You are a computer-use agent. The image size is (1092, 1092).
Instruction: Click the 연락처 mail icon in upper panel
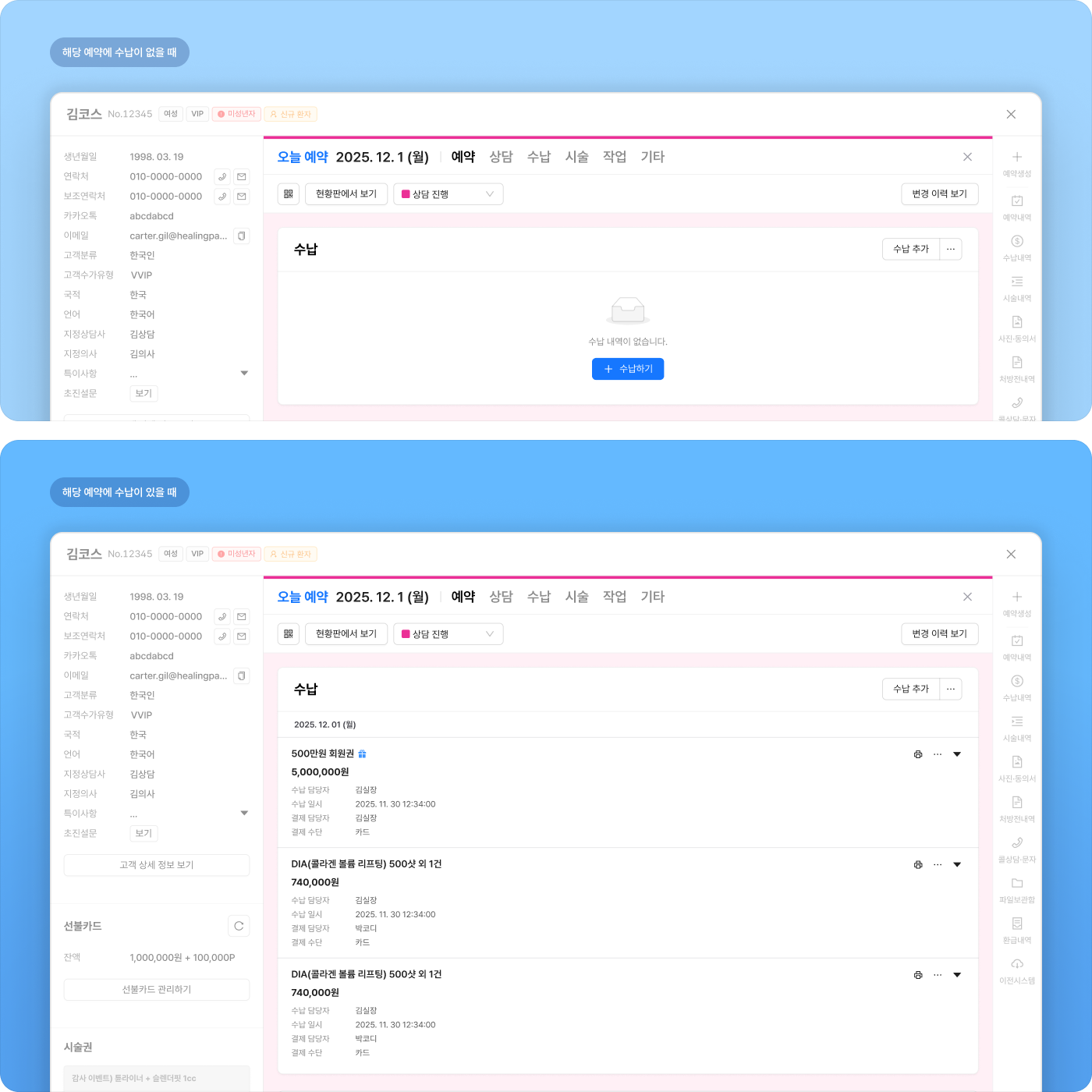coord(242,177)
